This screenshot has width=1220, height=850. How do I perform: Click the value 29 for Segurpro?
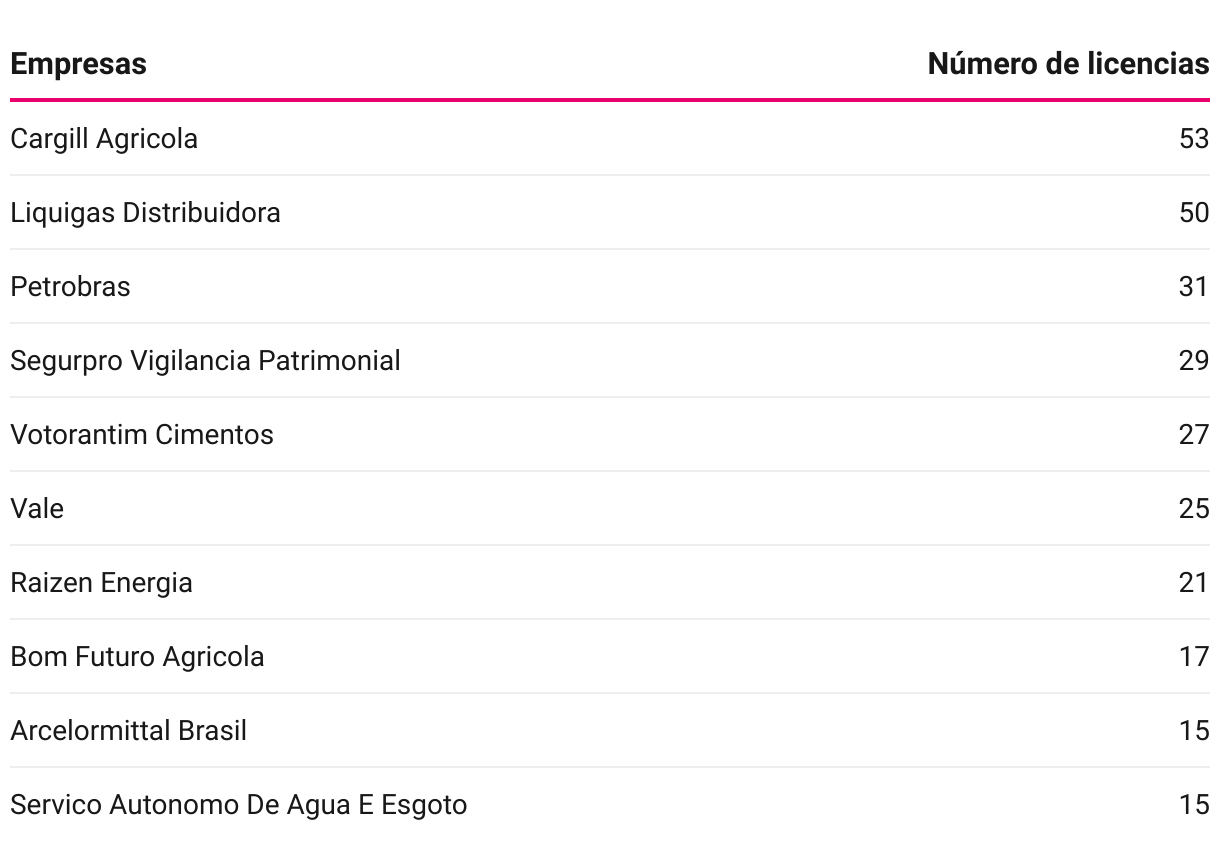[x=1194, y=361]
